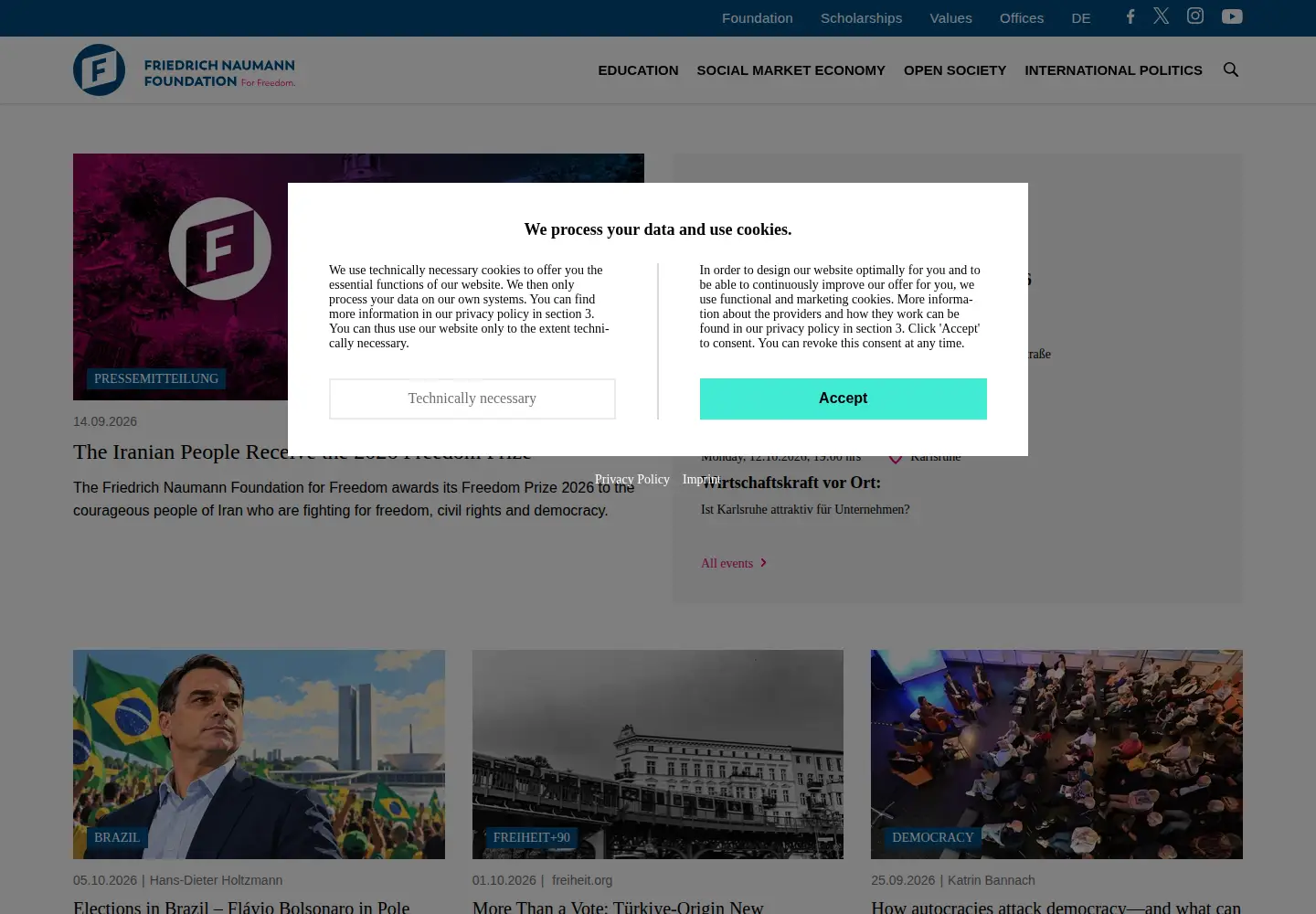Screen dimensions: 1316x914
Task: Switch language to DE
Action: 1081,18
